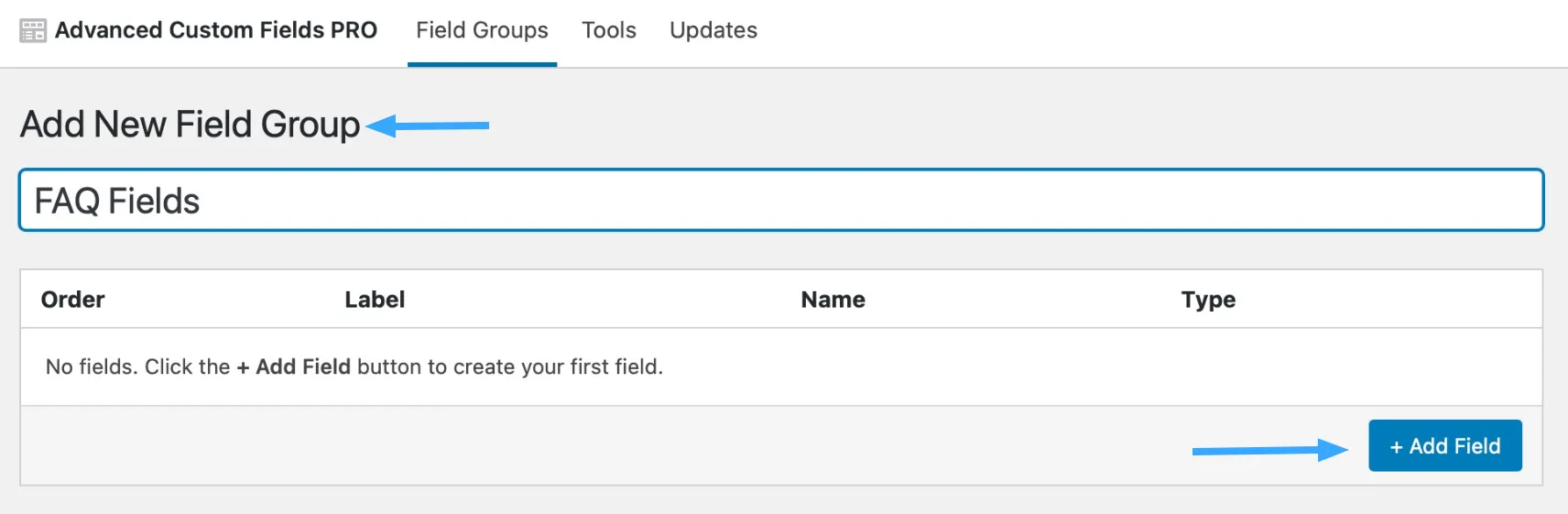Click bold '+ Add Field' text in message
This screenshot has width=1568, height=514.
coord(294,366)
